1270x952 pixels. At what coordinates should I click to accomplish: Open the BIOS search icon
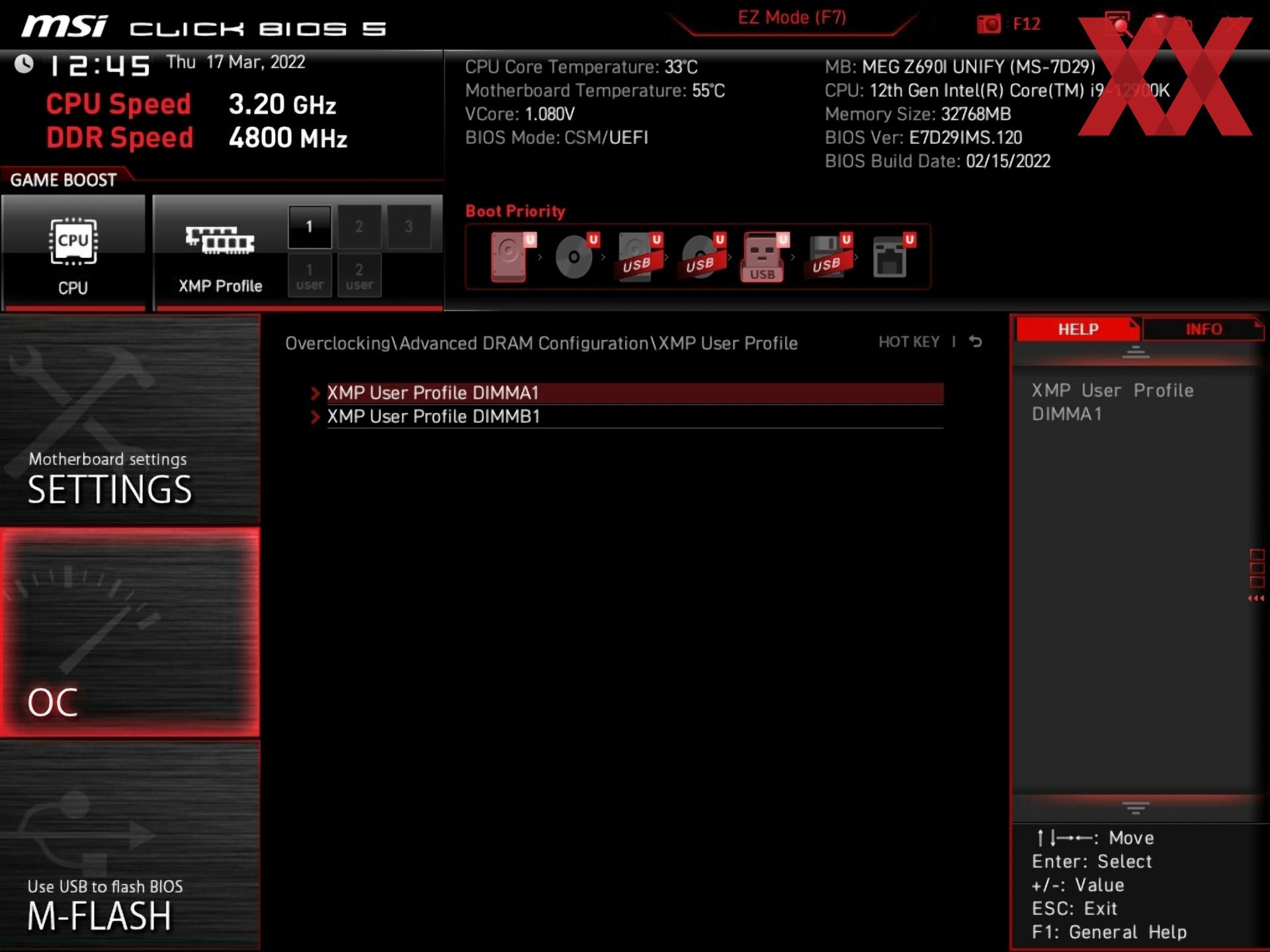coord(1118,24)
